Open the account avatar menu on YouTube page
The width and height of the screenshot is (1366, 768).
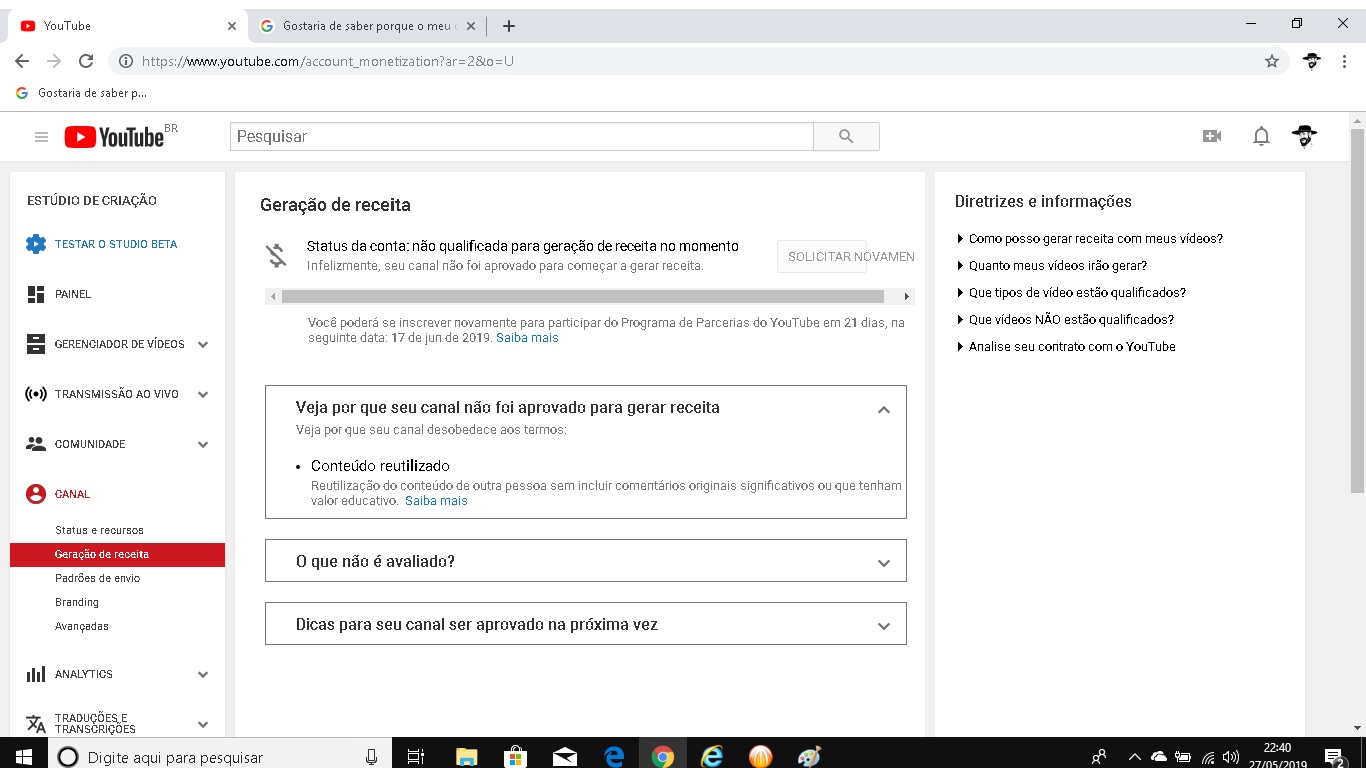click(1304, 136)
